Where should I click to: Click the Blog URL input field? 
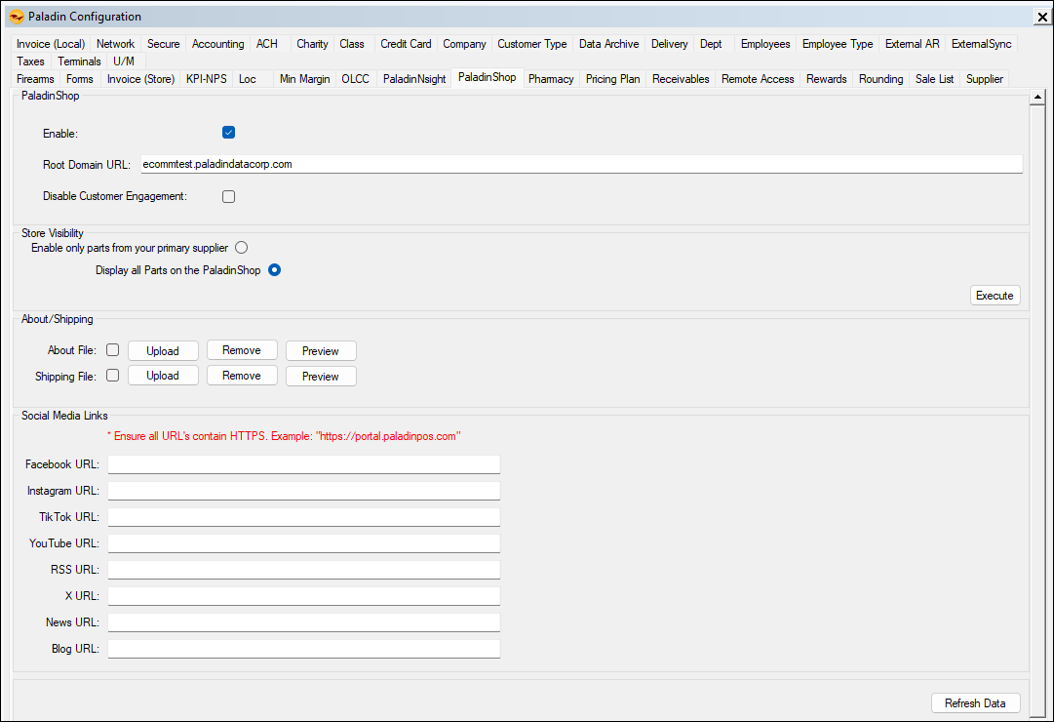[x=304, y=649]
